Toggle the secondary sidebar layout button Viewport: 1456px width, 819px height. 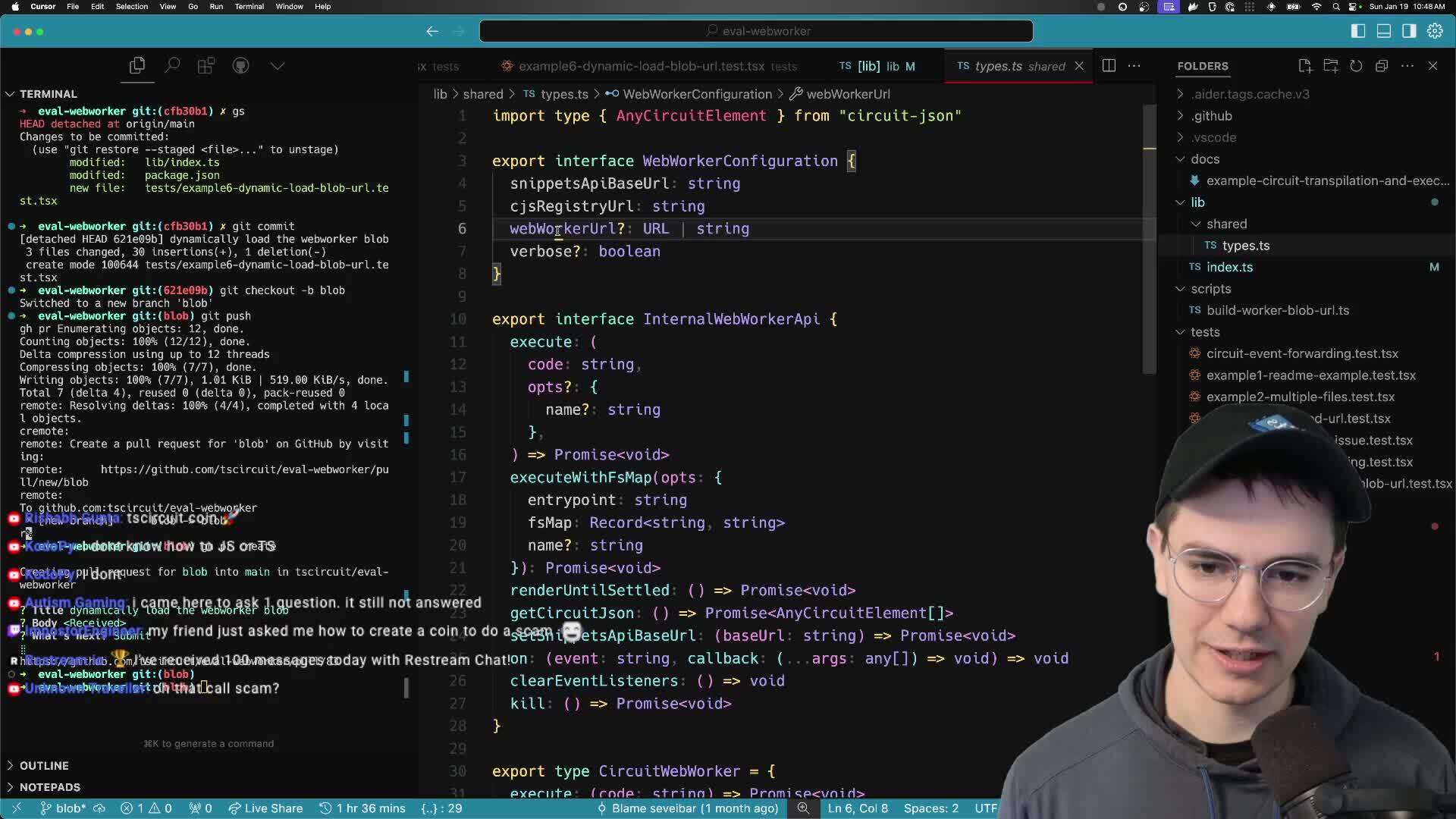(x=1409, y=31)
